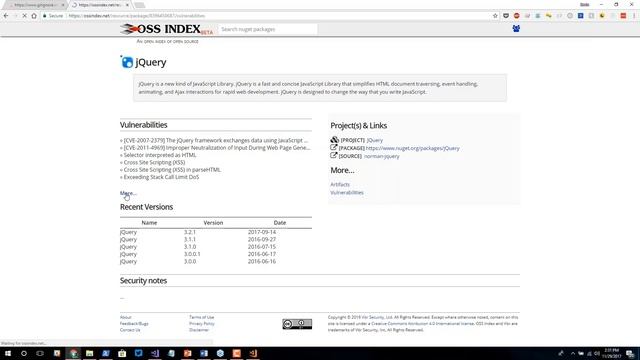Open the Disclaimer footer link

click(199, 330)
